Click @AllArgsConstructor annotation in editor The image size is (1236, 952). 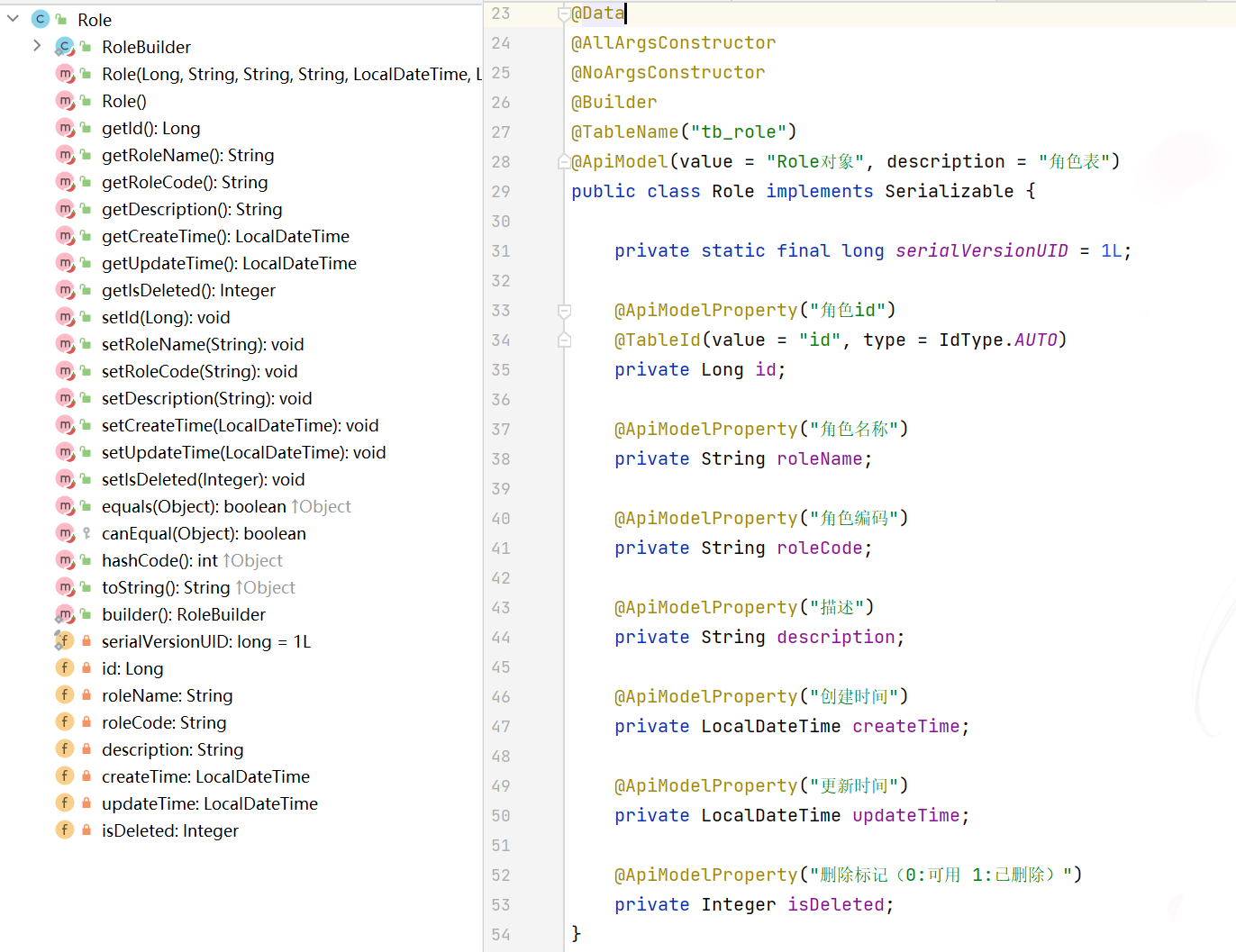[673, 42]
